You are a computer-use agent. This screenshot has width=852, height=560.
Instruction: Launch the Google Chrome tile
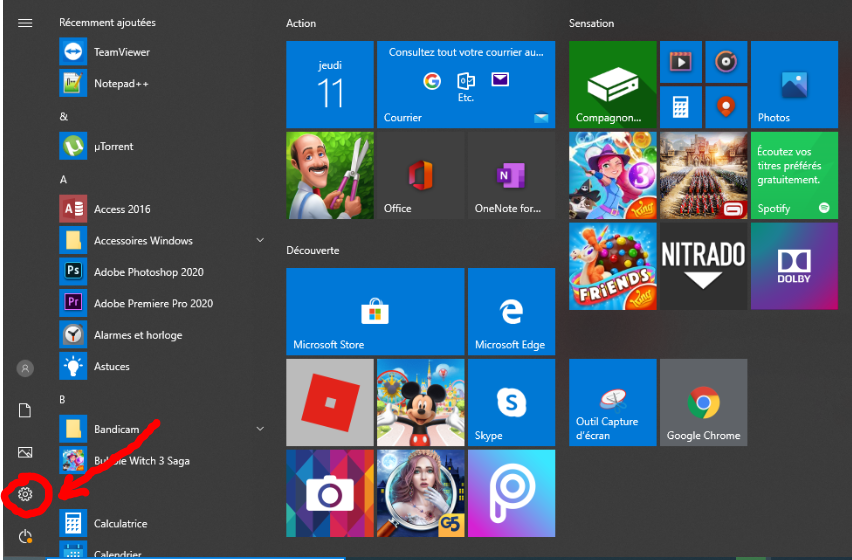pyautogui.click(x=703, y=402)
